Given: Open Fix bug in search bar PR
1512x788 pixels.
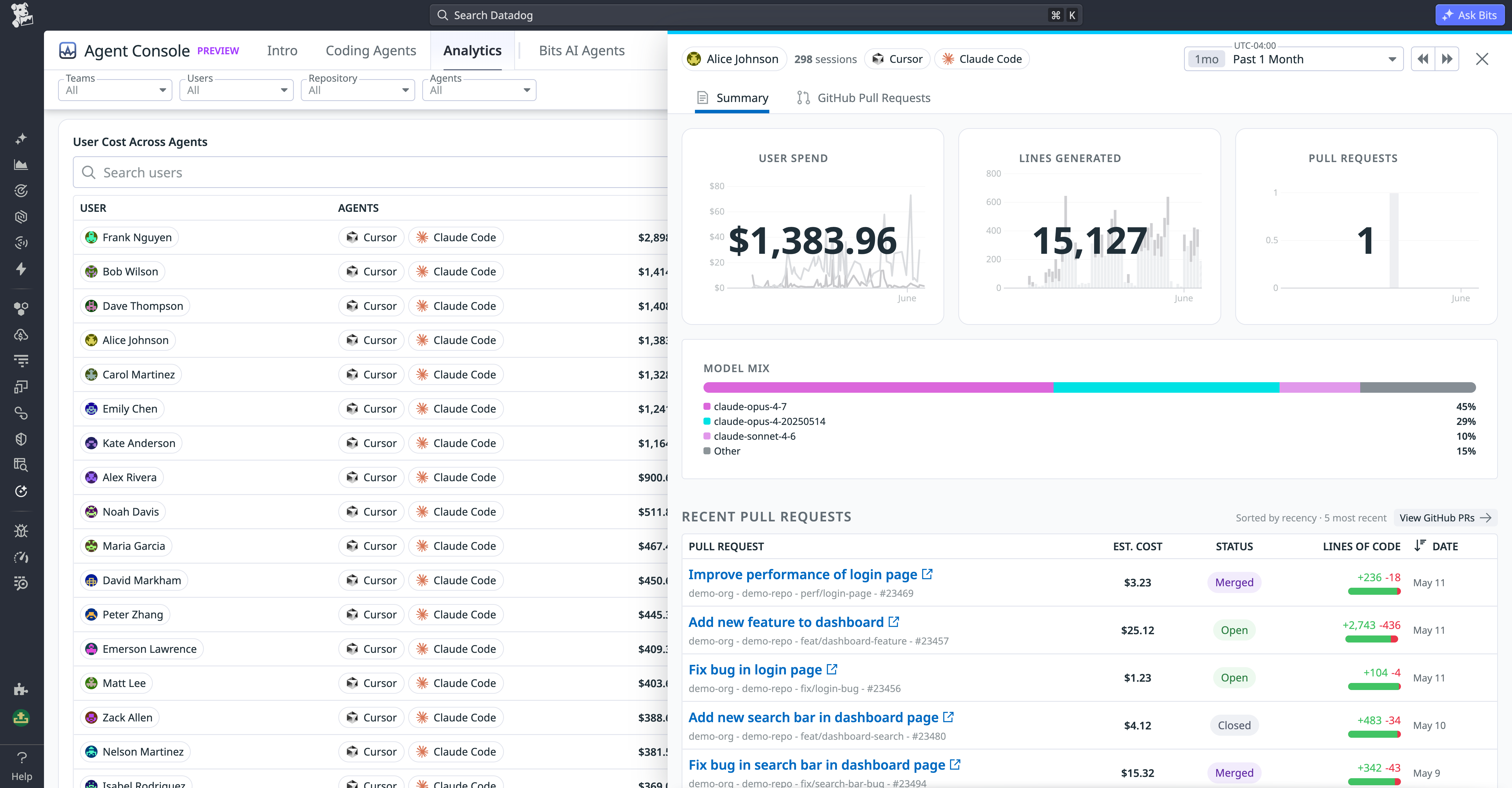Looking at the screenshot, I should click(x=817, y=765).
